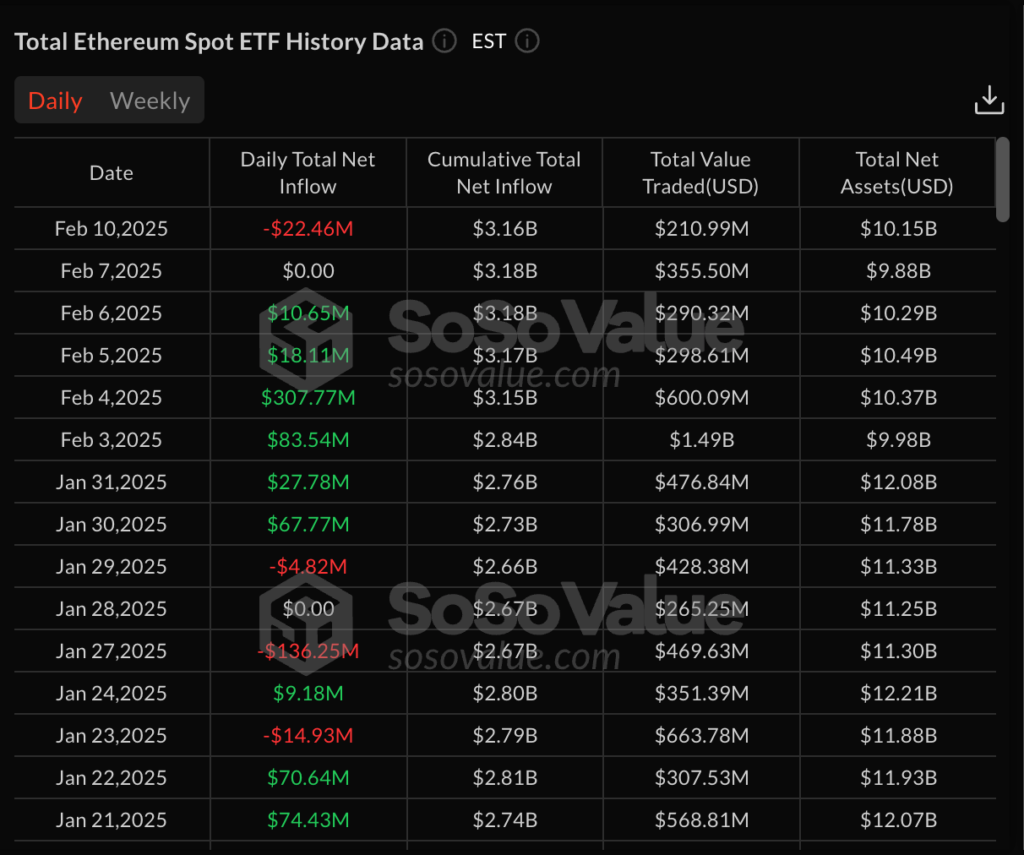Download the table data via download icon
This screenshot has height=855, width=1024.
pos(988,100)
